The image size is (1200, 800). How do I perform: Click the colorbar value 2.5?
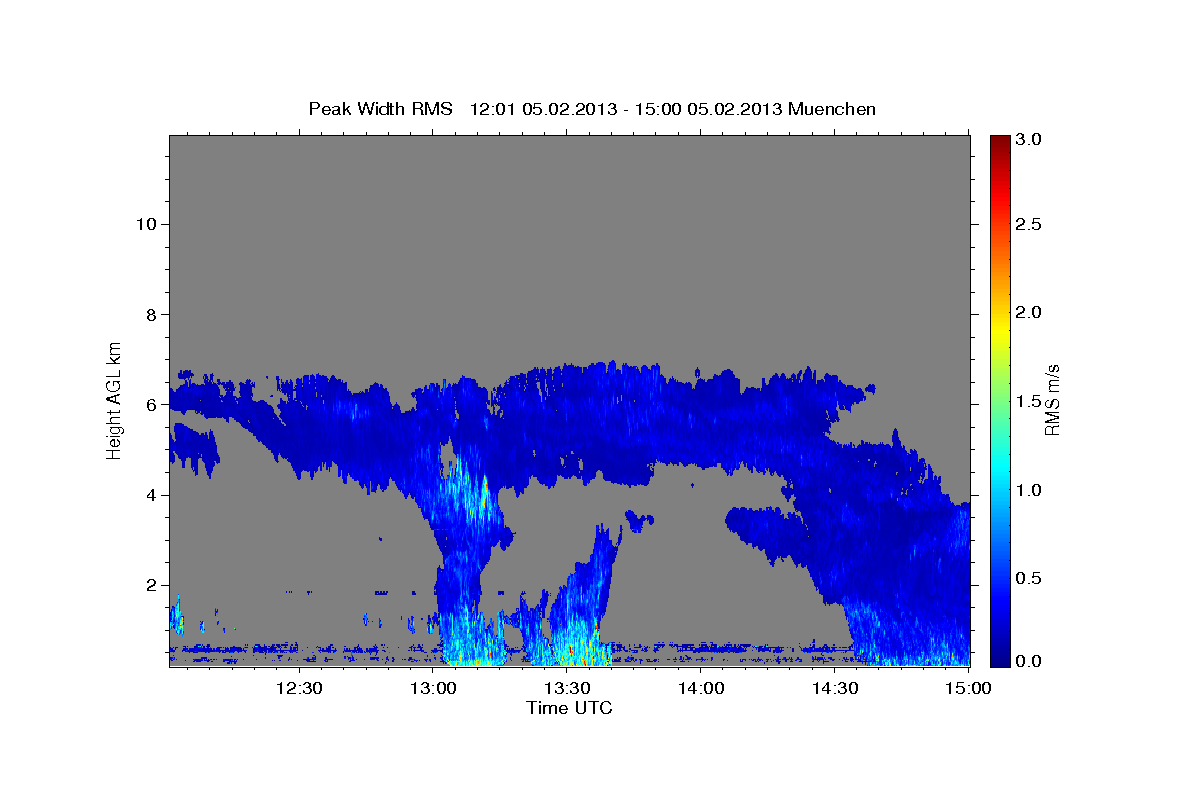click(x=1029, y=224)
